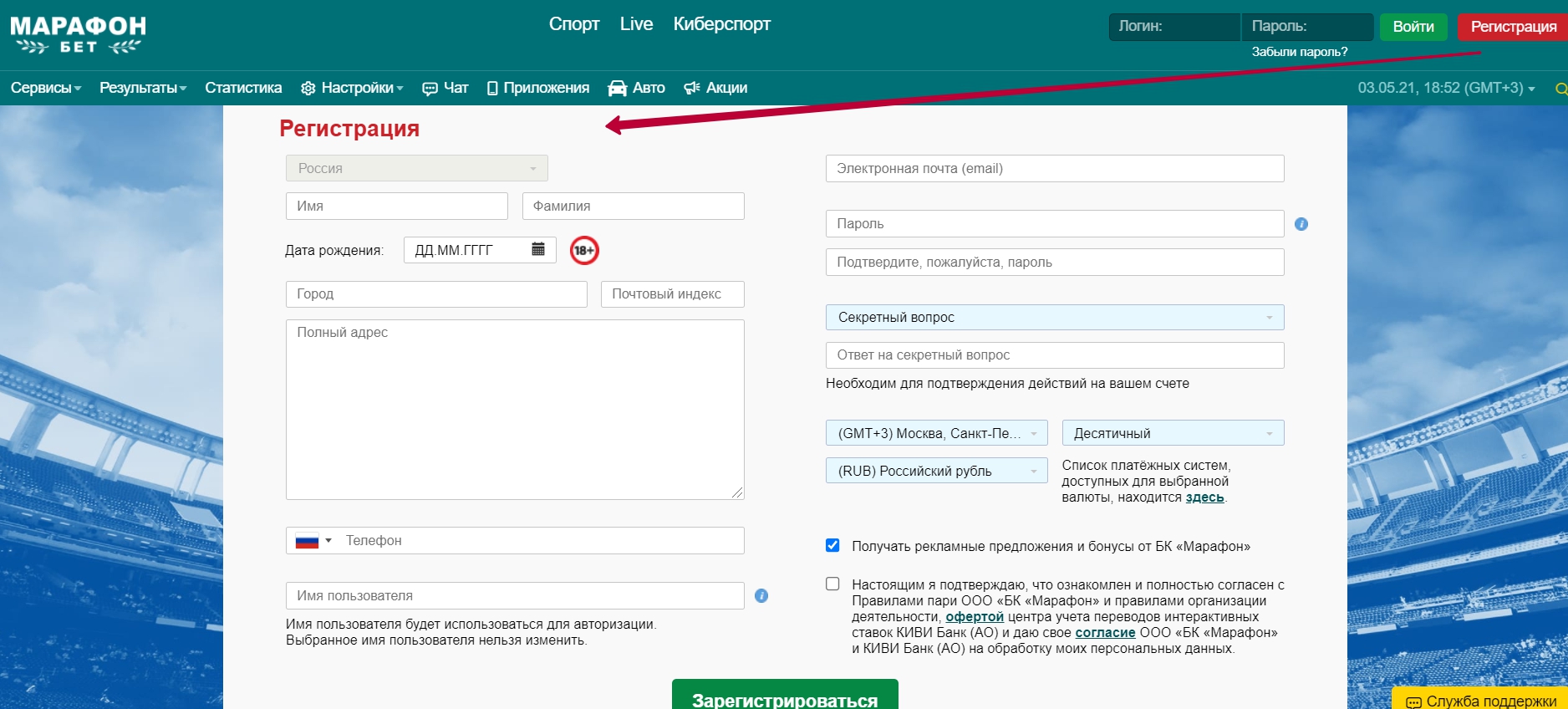Click info icon next to username field
Image resolution: width=1568 pixels, height=709 pixels.
pos(761,596)
